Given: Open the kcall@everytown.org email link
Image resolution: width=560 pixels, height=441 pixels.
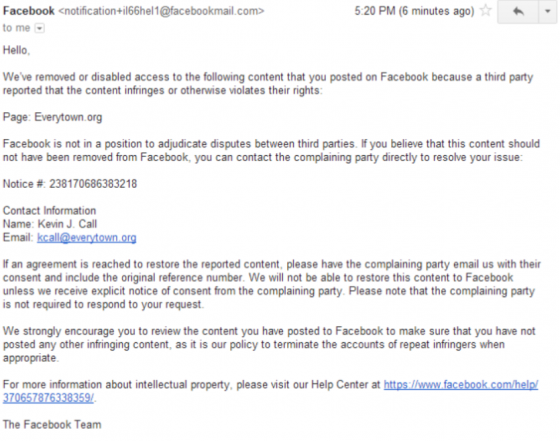Looking at the screenshot, I should tap(87, 237).
